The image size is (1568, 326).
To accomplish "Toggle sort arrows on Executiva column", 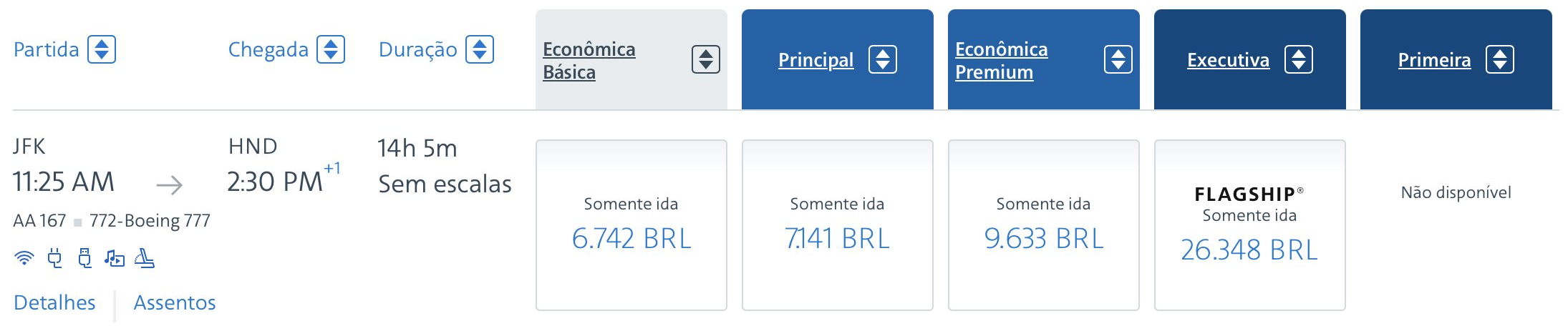I will [1299, 59].
